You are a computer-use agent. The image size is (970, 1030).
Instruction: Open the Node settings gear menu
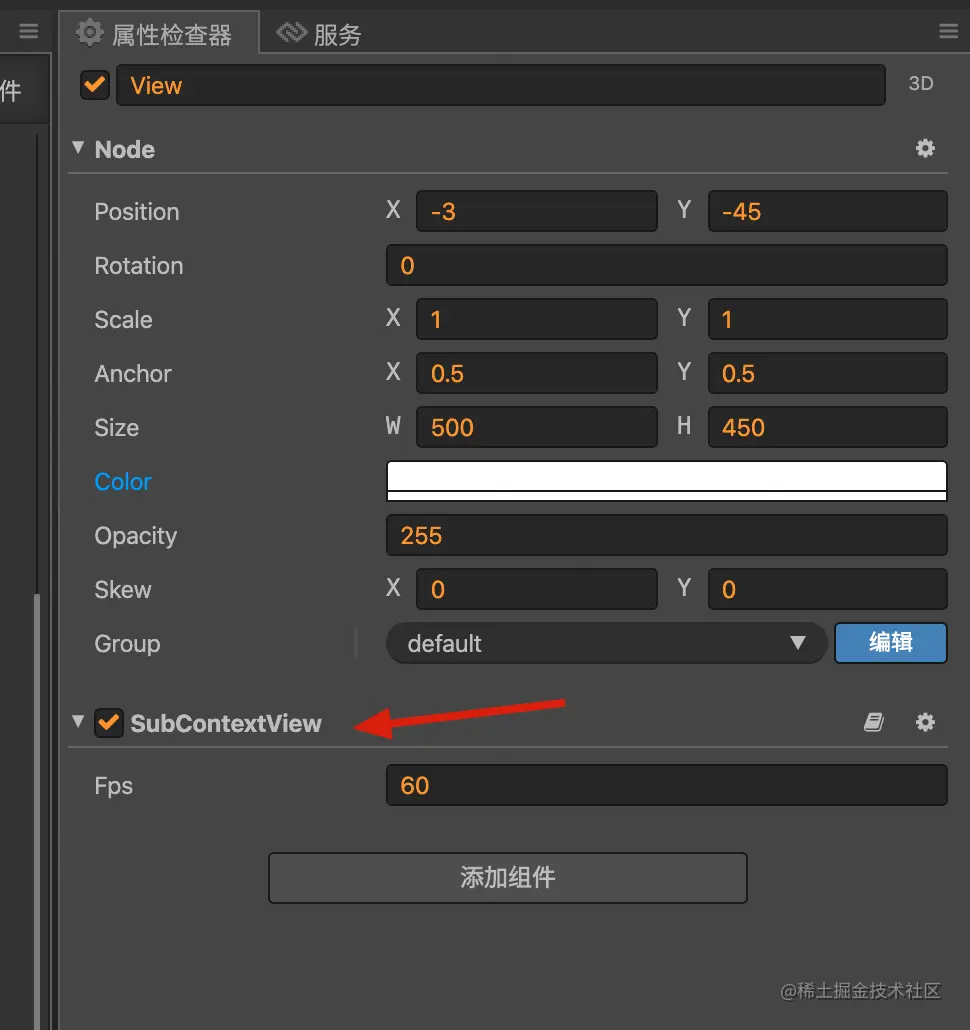click(925, 148)
